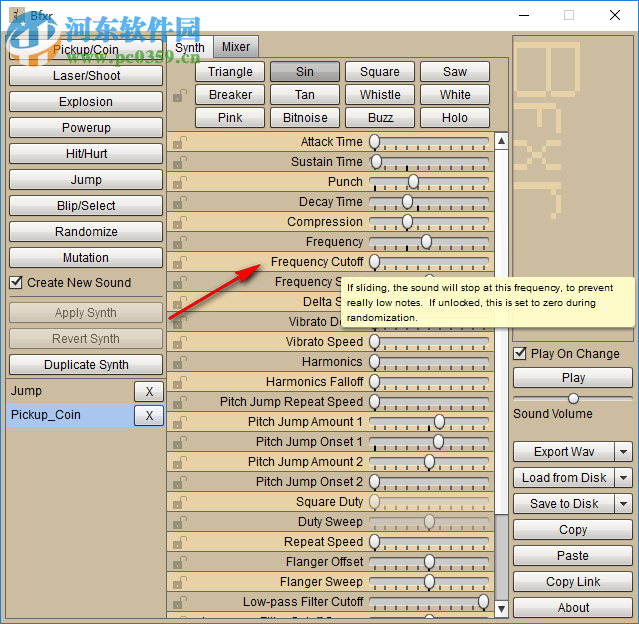
Task: Toggle the waveform type lock icon
Action: [180, 96]
